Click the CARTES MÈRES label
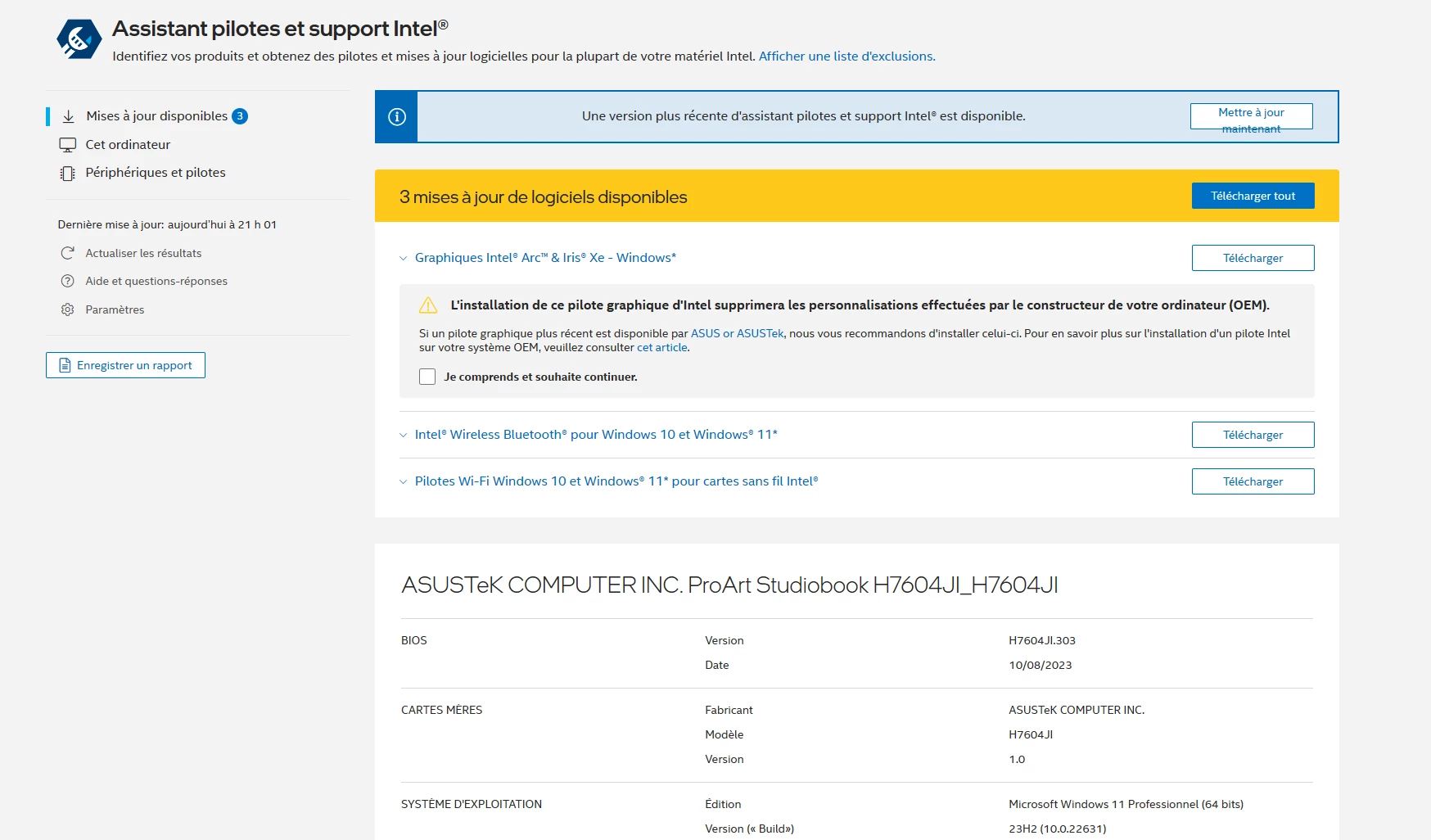This screenshot has height=840, width=1431. (x=441, y=710)
